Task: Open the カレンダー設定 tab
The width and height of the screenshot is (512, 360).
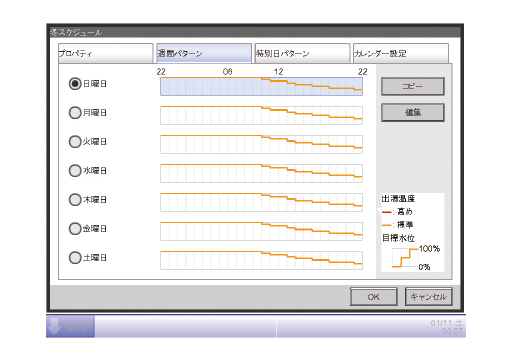Action: (x=401, y=53)
